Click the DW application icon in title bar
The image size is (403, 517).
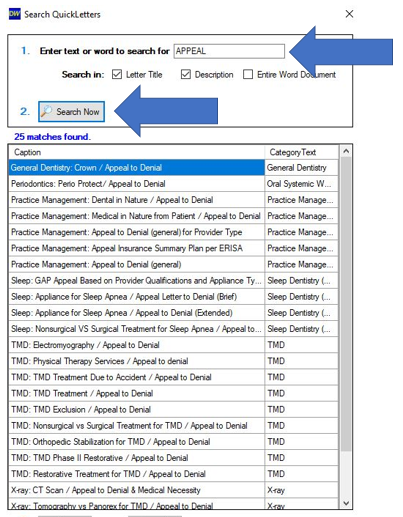coord(14,14)
